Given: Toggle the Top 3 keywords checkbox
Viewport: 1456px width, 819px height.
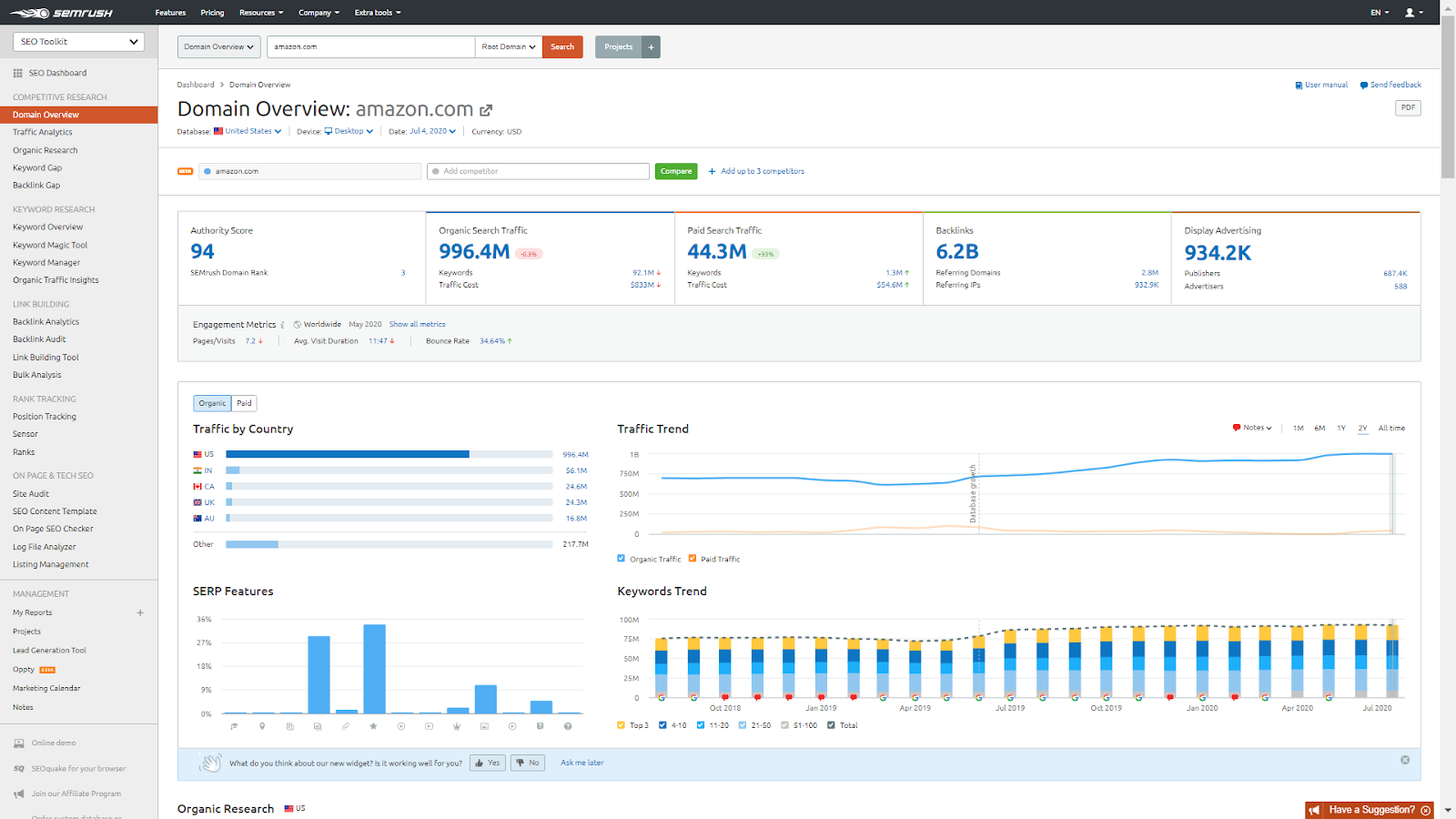Looking at the screenshot, I should point(622,725).
